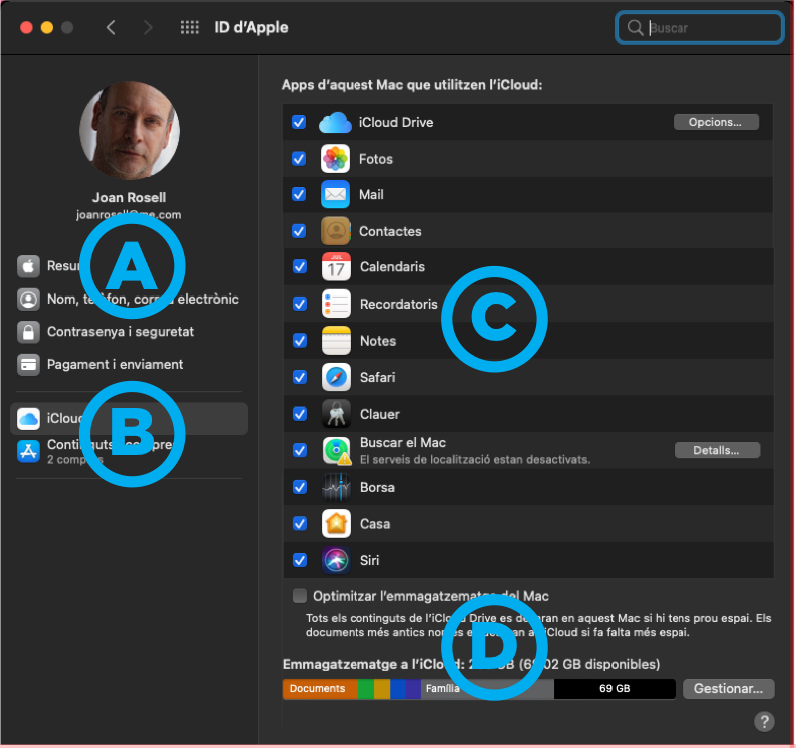Click the Família segment in storage bar
796x748 pixels.
486,689
